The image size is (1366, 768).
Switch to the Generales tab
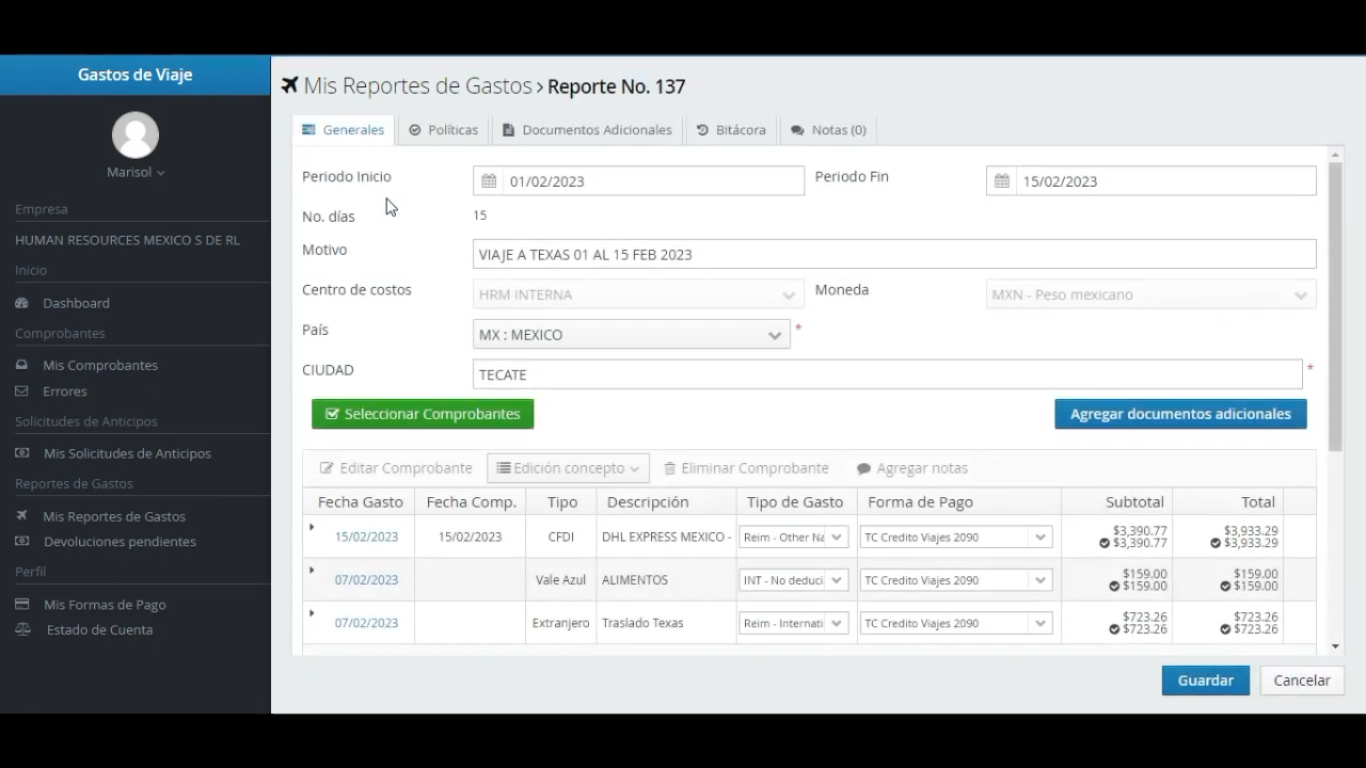[343, 130]
